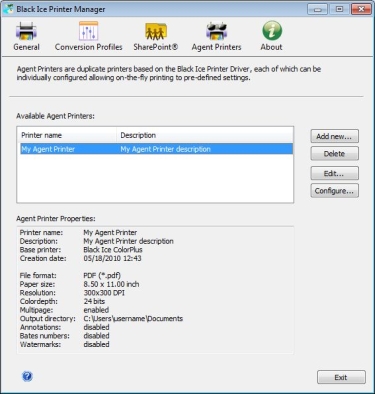Viewport: 375px width, 394px height.
Task: Click the PDF (*.pdf) file format value
Action: coord(102,276)
